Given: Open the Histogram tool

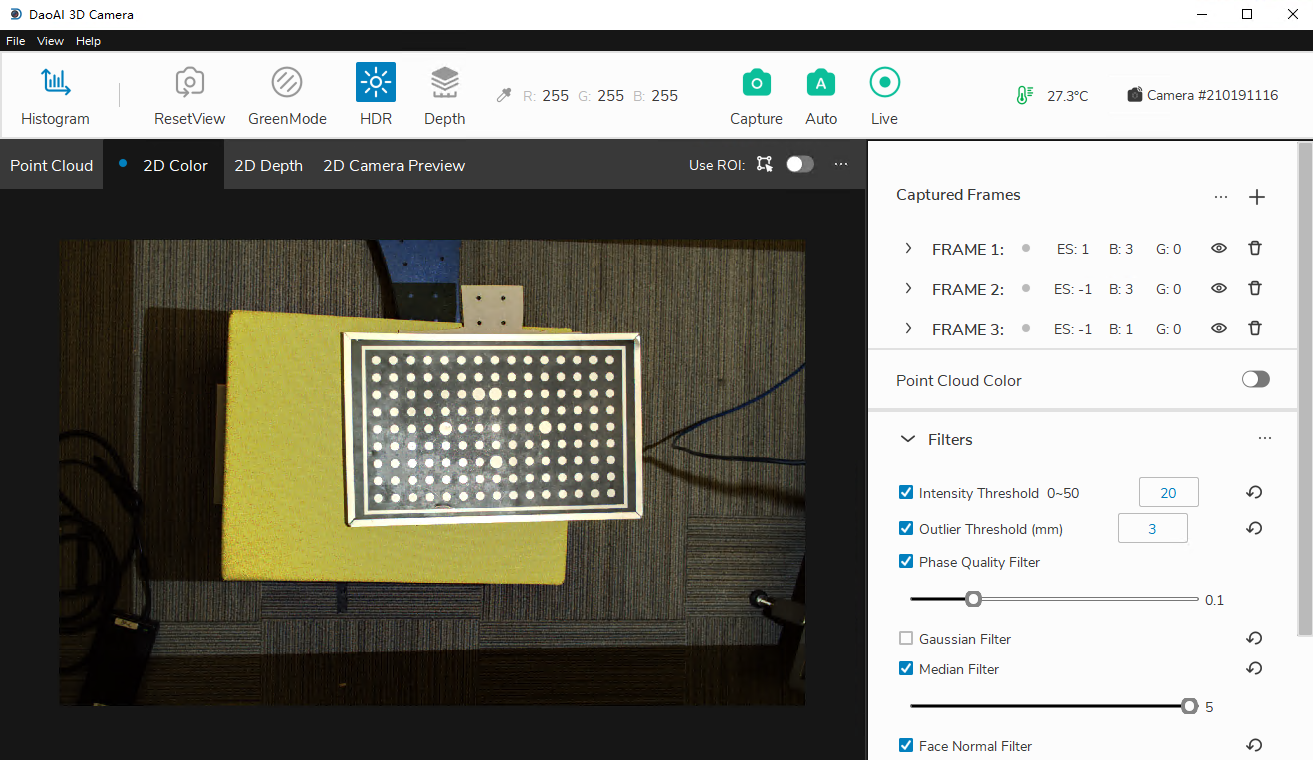Looking at the screenshot, I should point(55,83).
